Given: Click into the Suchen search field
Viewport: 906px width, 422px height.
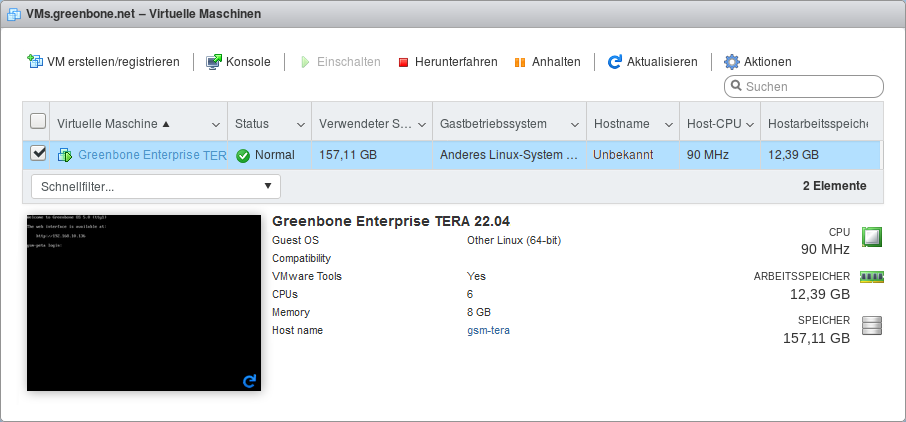Looking at the screenshot, I should [x=810, y=87].
